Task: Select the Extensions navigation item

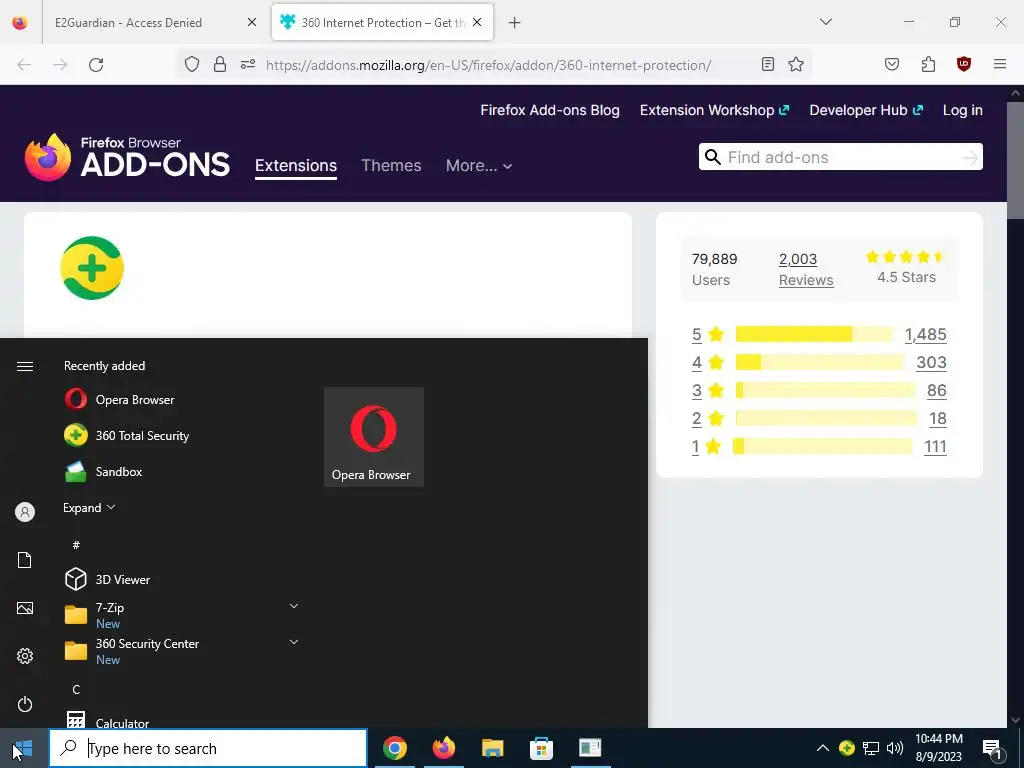Action: point(296,165)
